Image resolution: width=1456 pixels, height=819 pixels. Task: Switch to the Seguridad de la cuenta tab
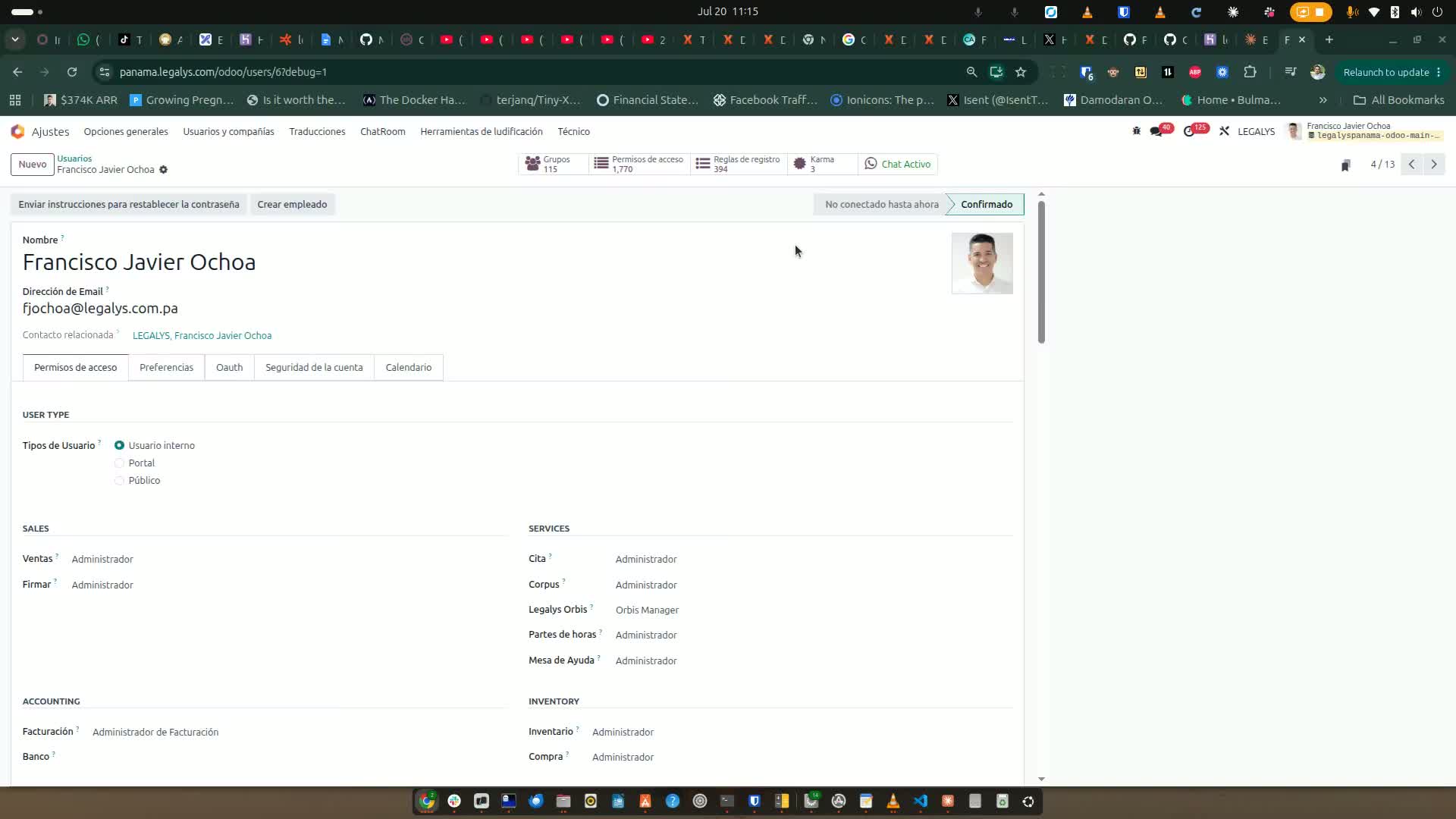pyautogui.click(x=314, y=367)
